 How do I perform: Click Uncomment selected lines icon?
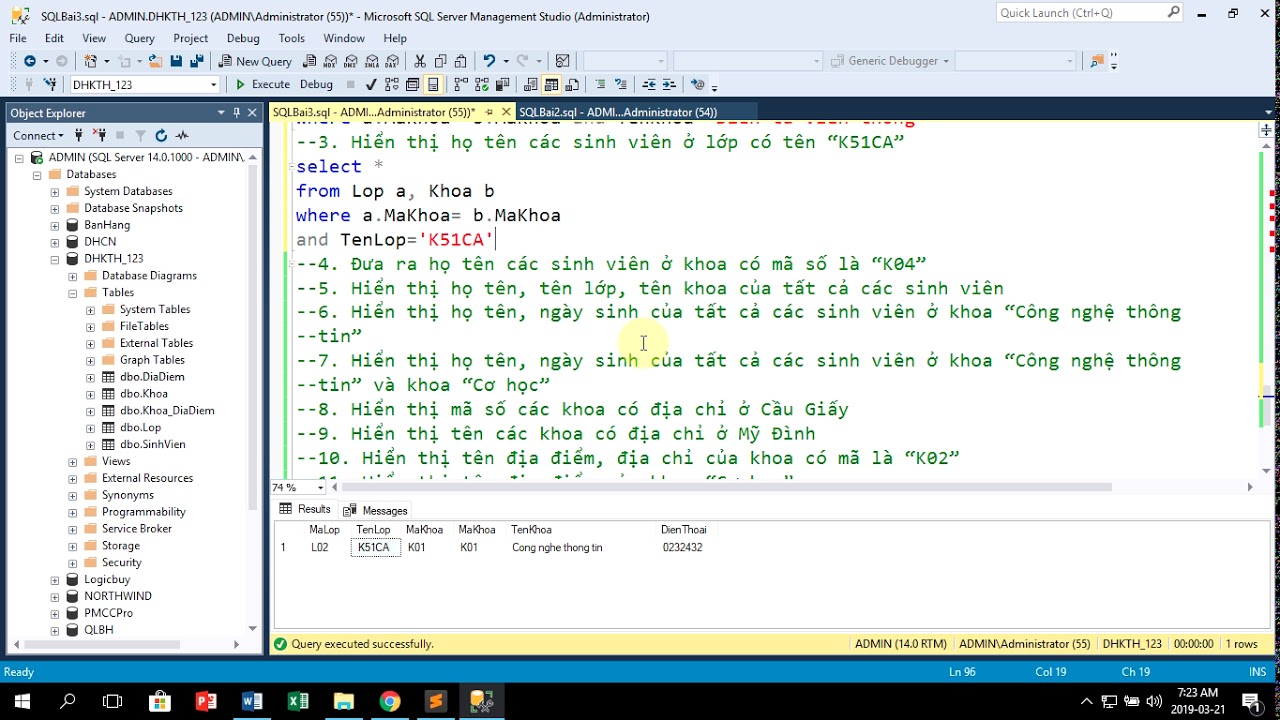621,85
